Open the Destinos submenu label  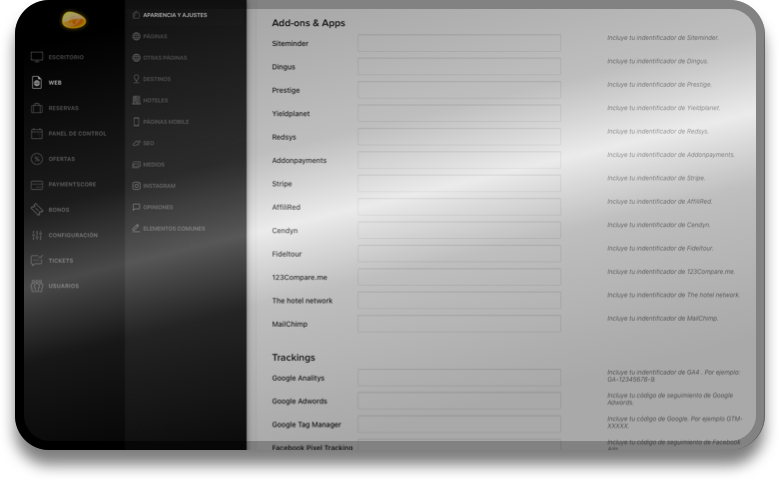click(x=157, y=79)
